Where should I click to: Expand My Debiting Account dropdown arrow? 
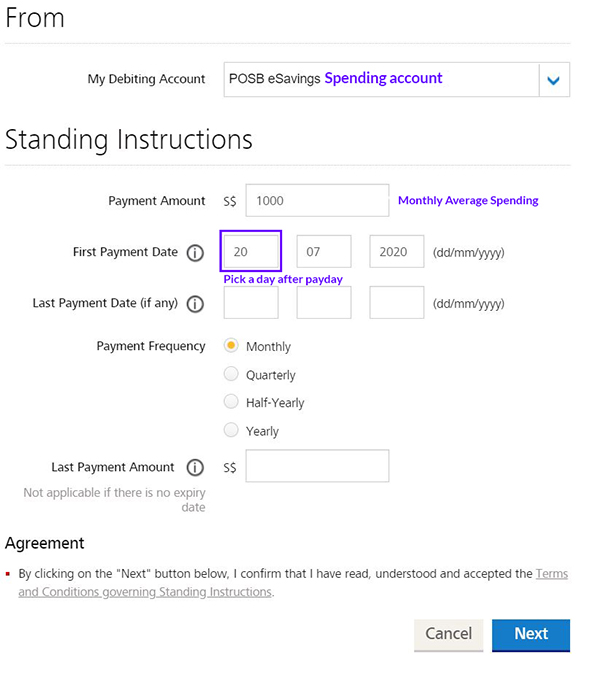554,80
